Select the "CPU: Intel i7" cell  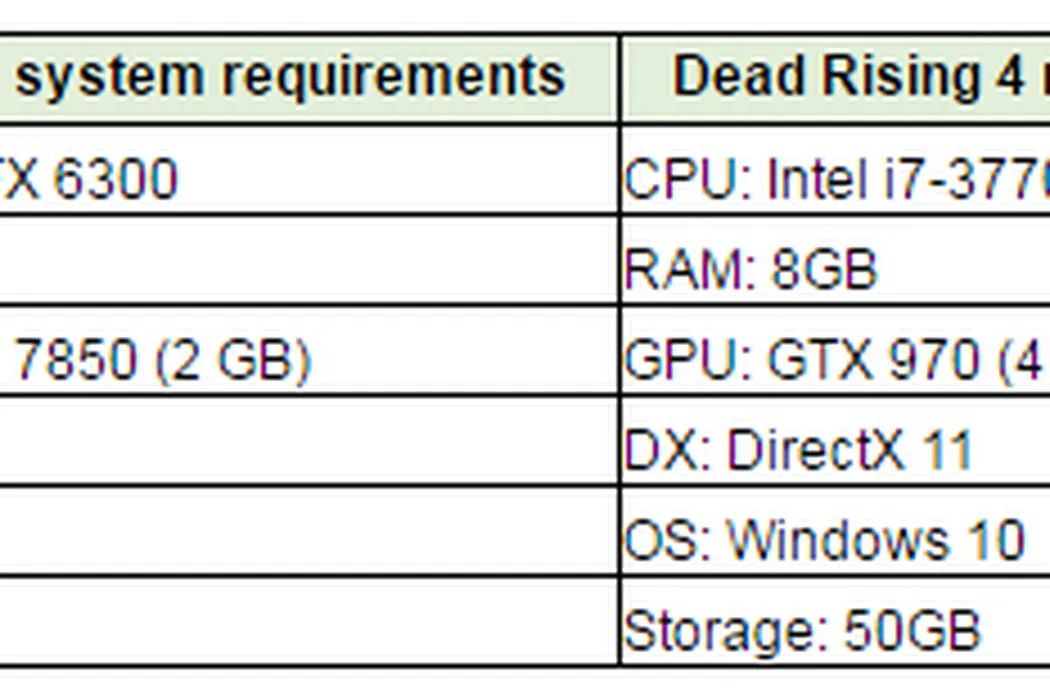836,181
